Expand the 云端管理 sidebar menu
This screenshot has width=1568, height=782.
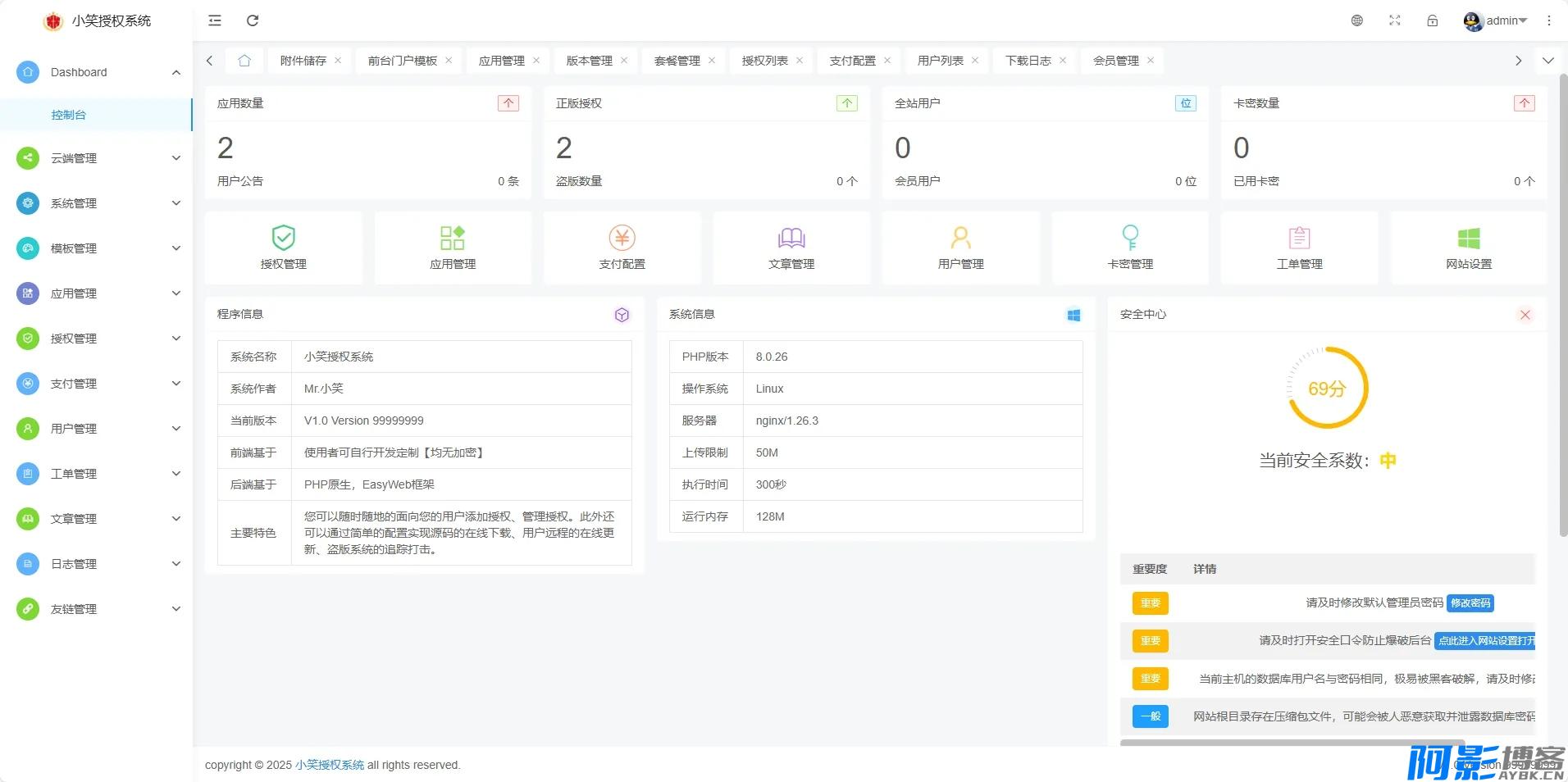coord(98,158)
